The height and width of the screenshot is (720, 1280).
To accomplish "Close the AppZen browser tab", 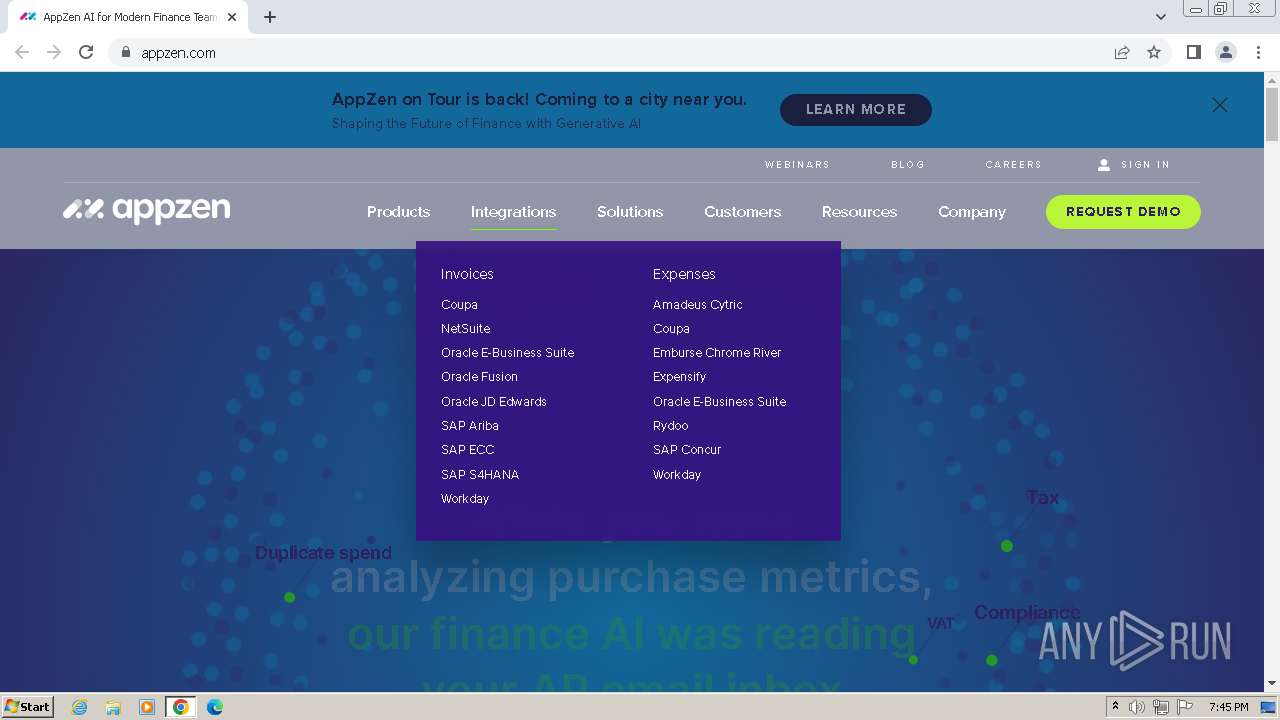I will [232, 17].
